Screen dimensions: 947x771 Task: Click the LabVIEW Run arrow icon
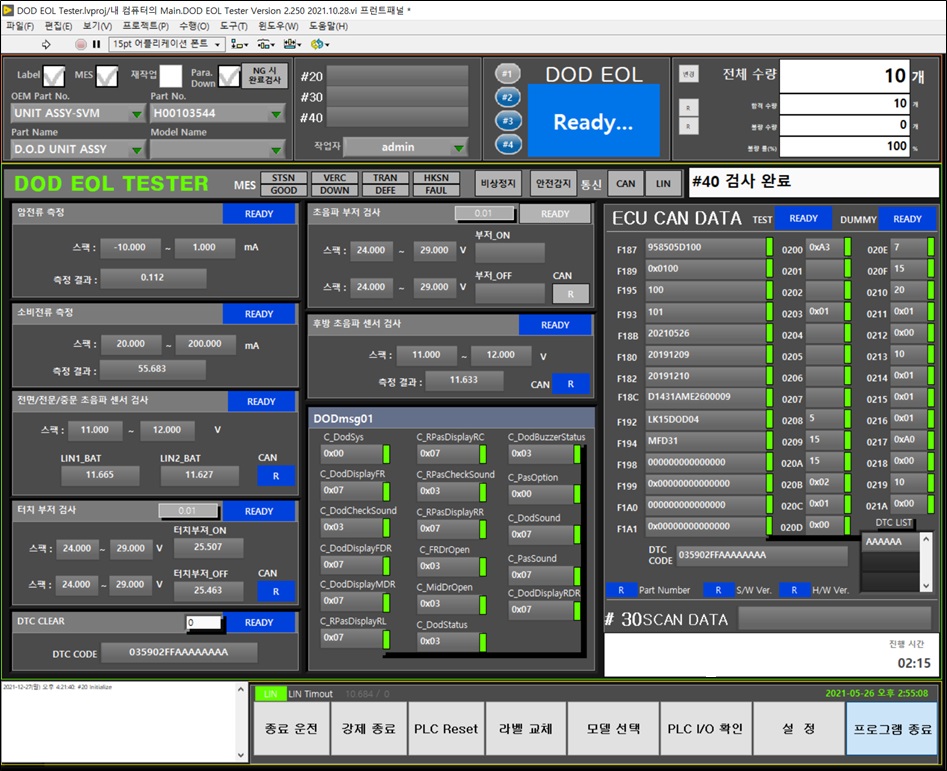[45, 44]
